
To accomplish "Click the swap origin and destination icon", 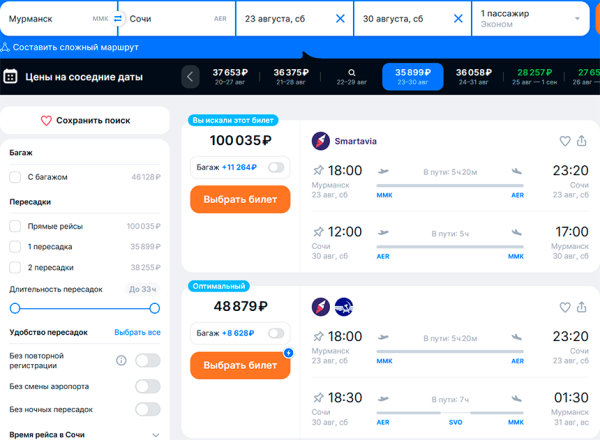I will [118, 18].
